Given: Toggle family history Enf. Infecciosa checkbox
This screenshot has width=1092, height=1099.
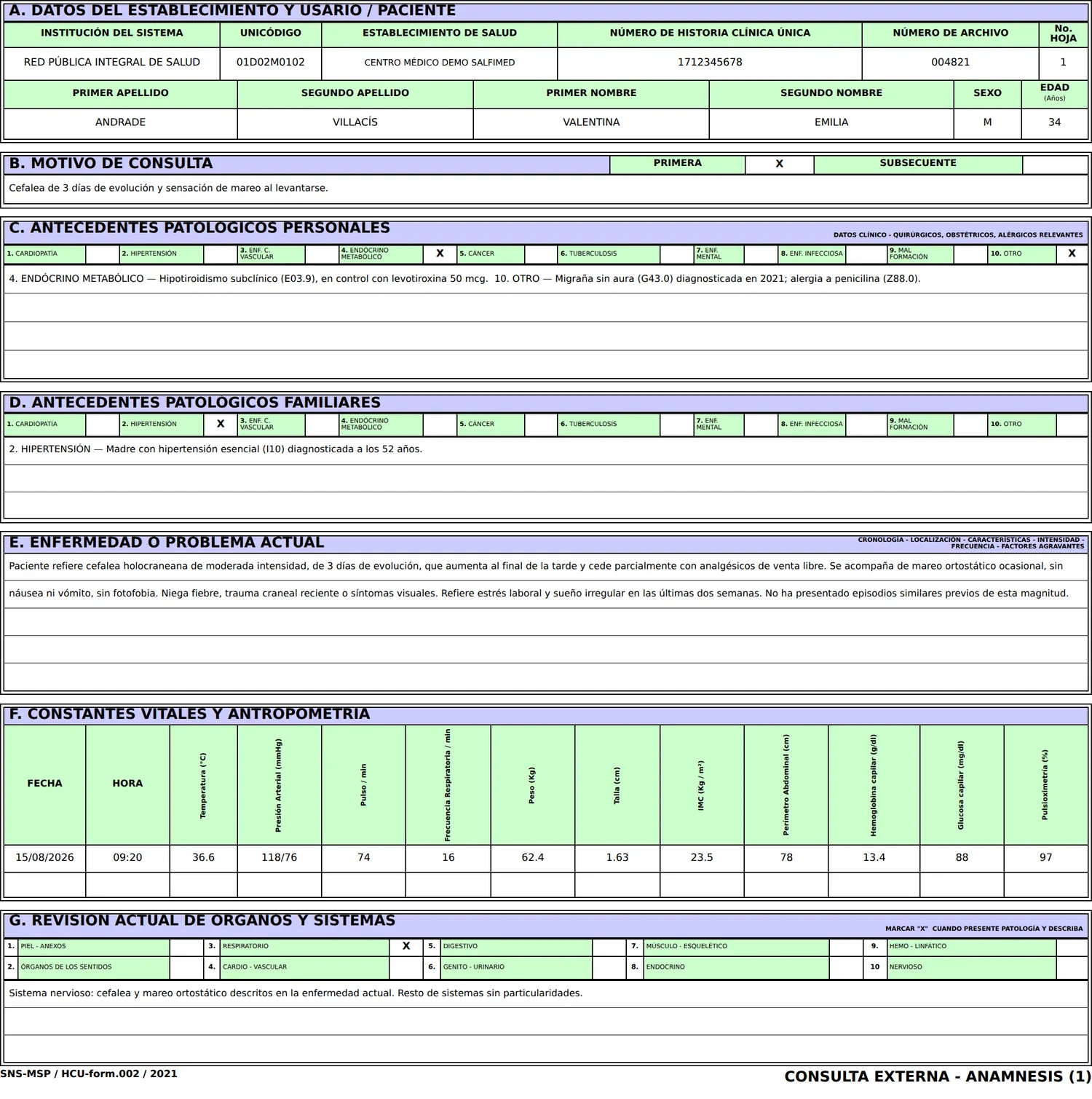Looking at the screenshot, I should pyautogui.click(x=866, y=425).
